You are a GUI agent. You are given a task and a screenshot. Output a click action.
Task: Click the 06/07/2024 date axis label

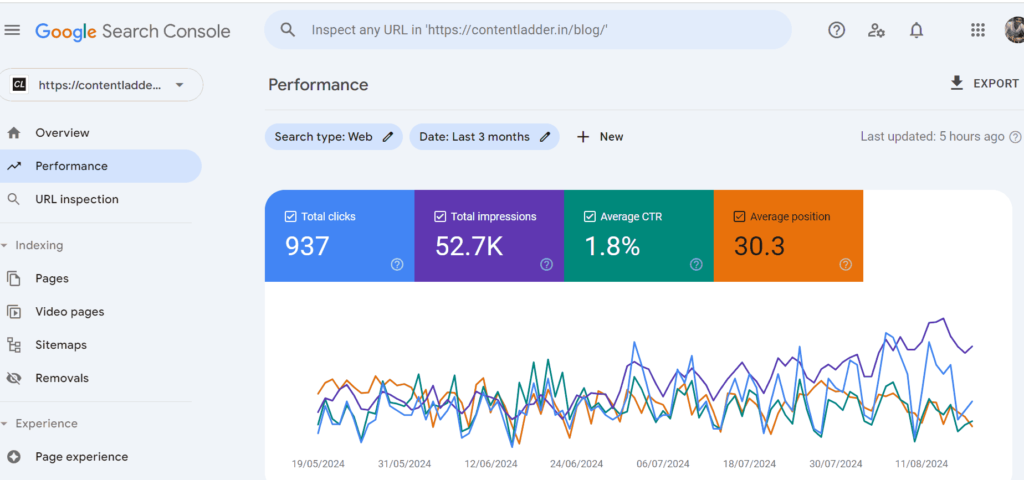click(x=663, y=464)
